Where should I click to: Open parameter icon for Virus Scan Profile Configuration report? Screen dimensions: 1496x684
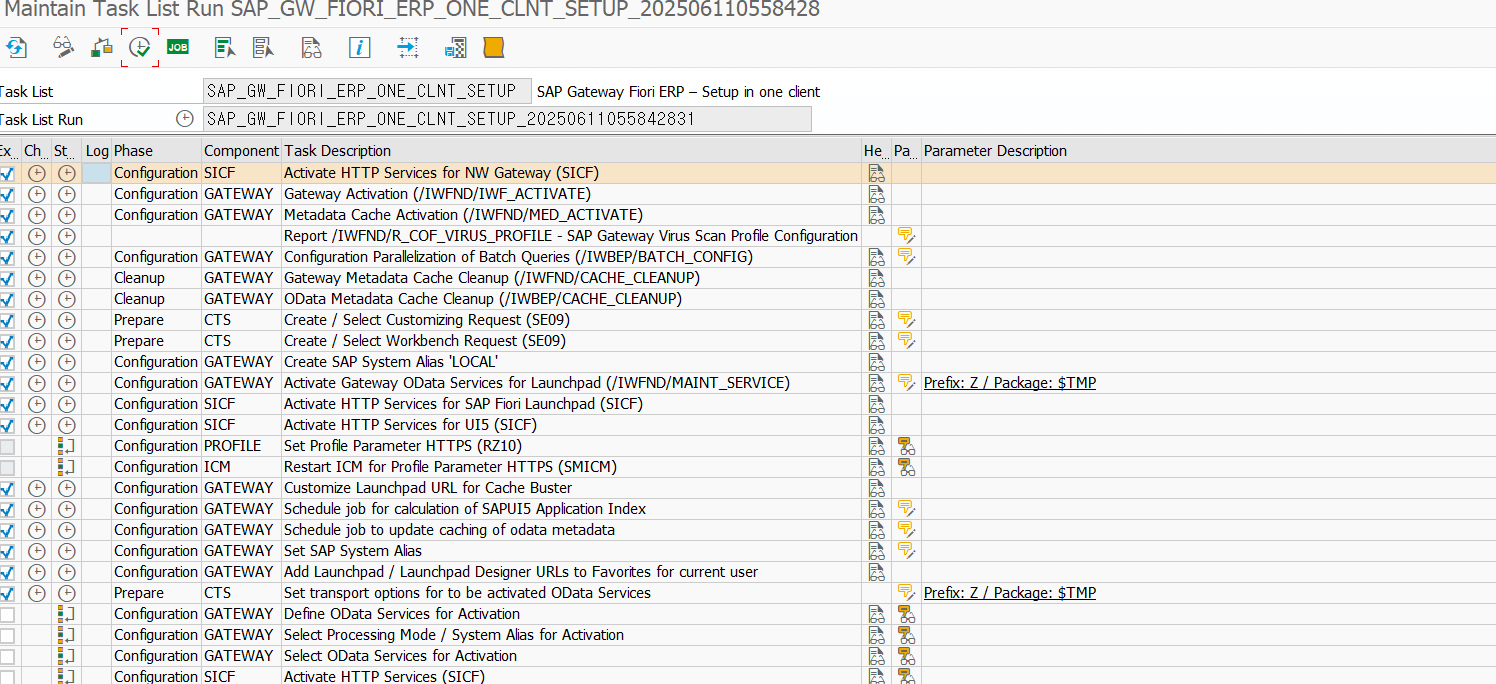(x=906, y=236)
